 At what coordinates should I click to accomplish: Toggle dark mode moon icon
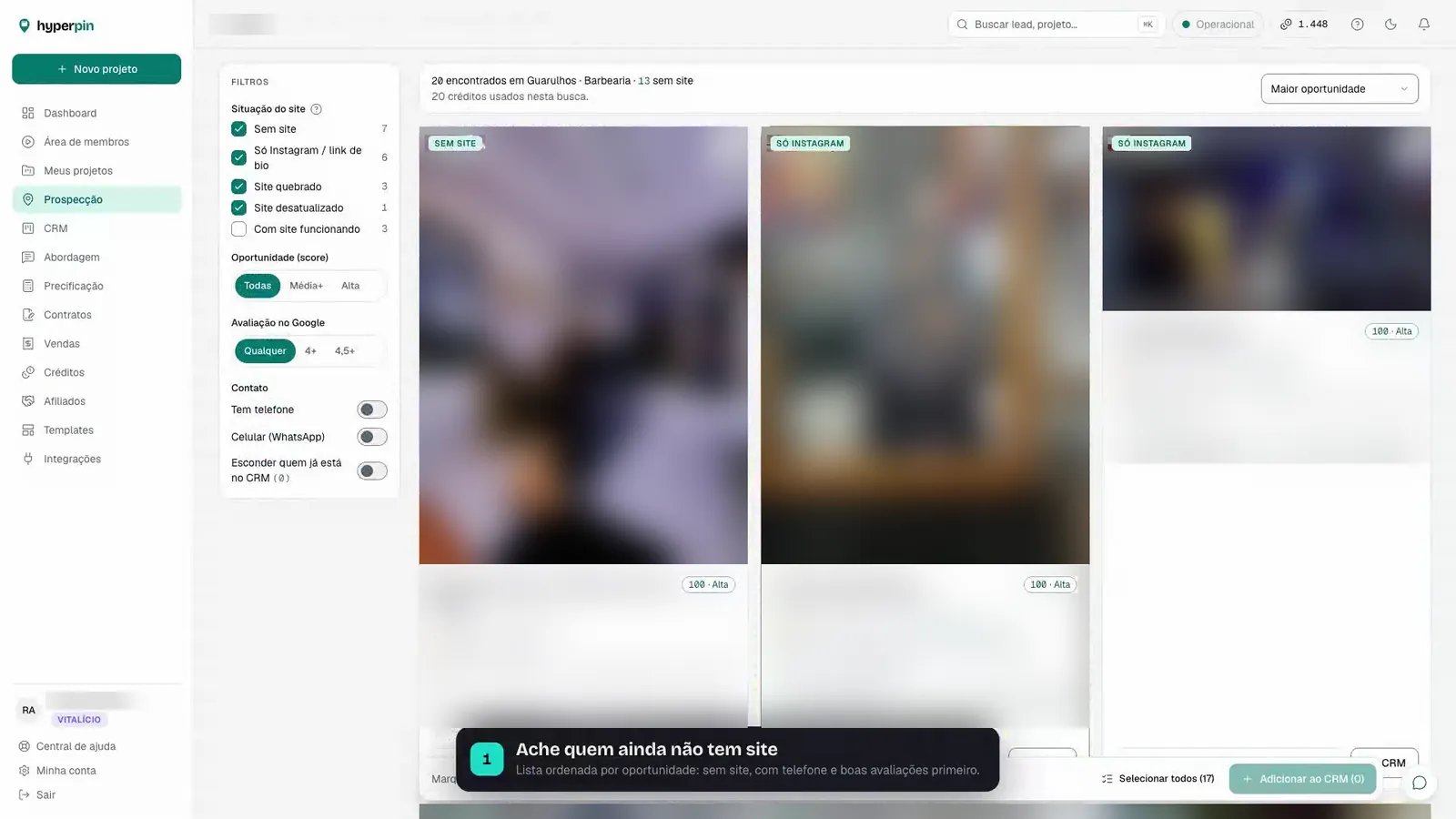click(1390, 25)
